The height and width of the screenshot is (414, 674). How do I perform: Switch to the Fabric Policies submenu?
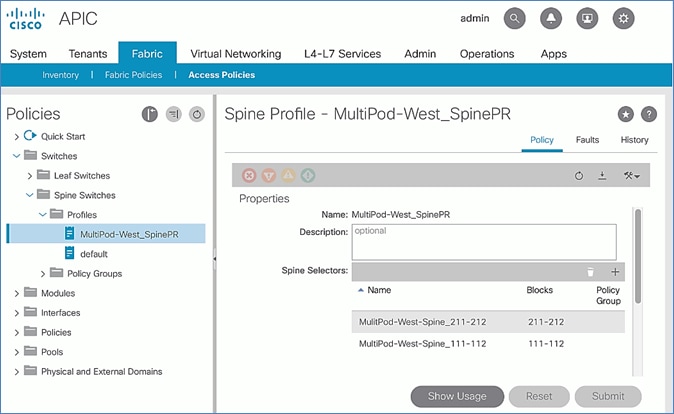tap(133, 75)
